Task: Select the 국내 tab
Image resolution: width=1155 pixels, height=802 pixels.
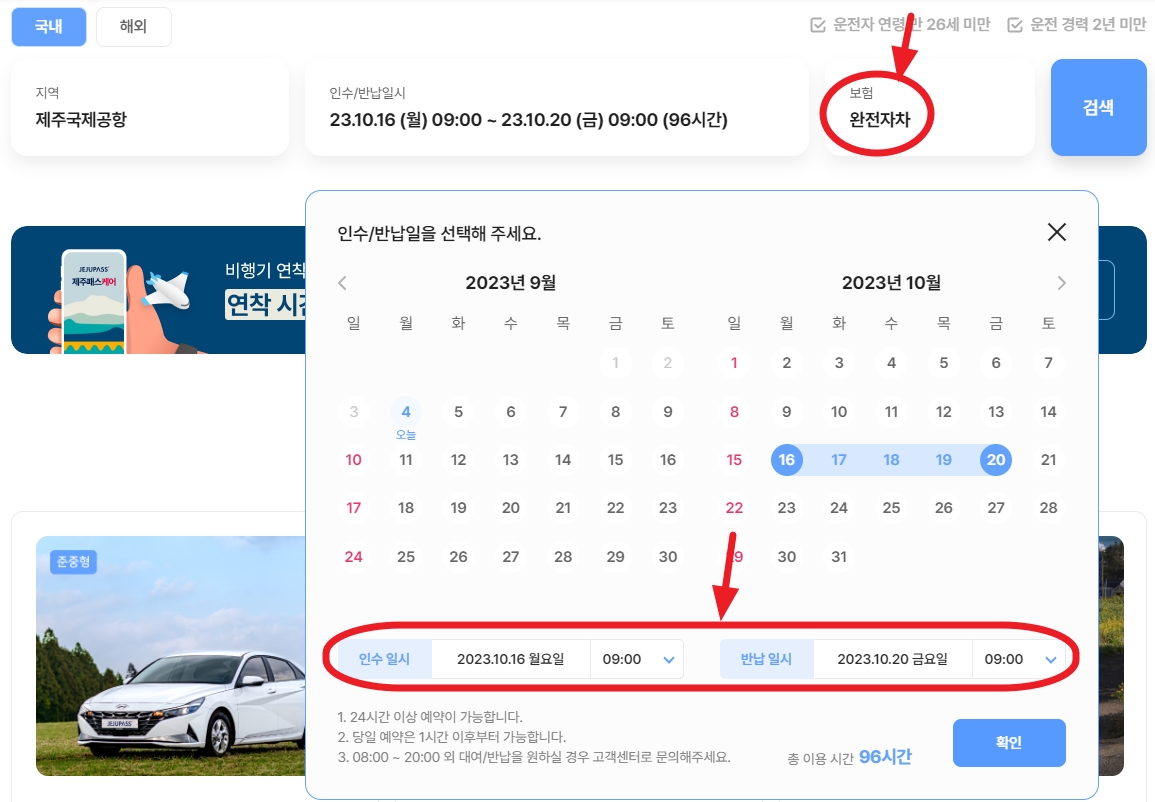Action: (x=48, y=27)
